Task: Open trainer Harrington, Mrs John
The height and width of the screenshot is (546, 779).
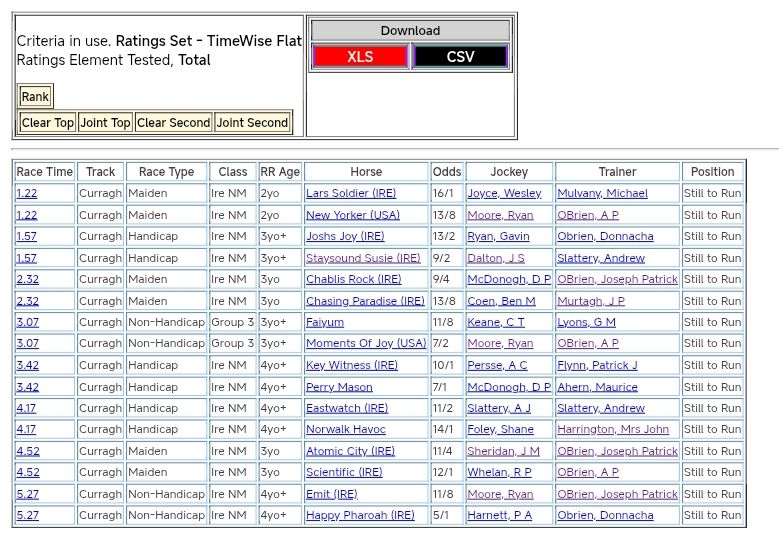Action: 613,430
